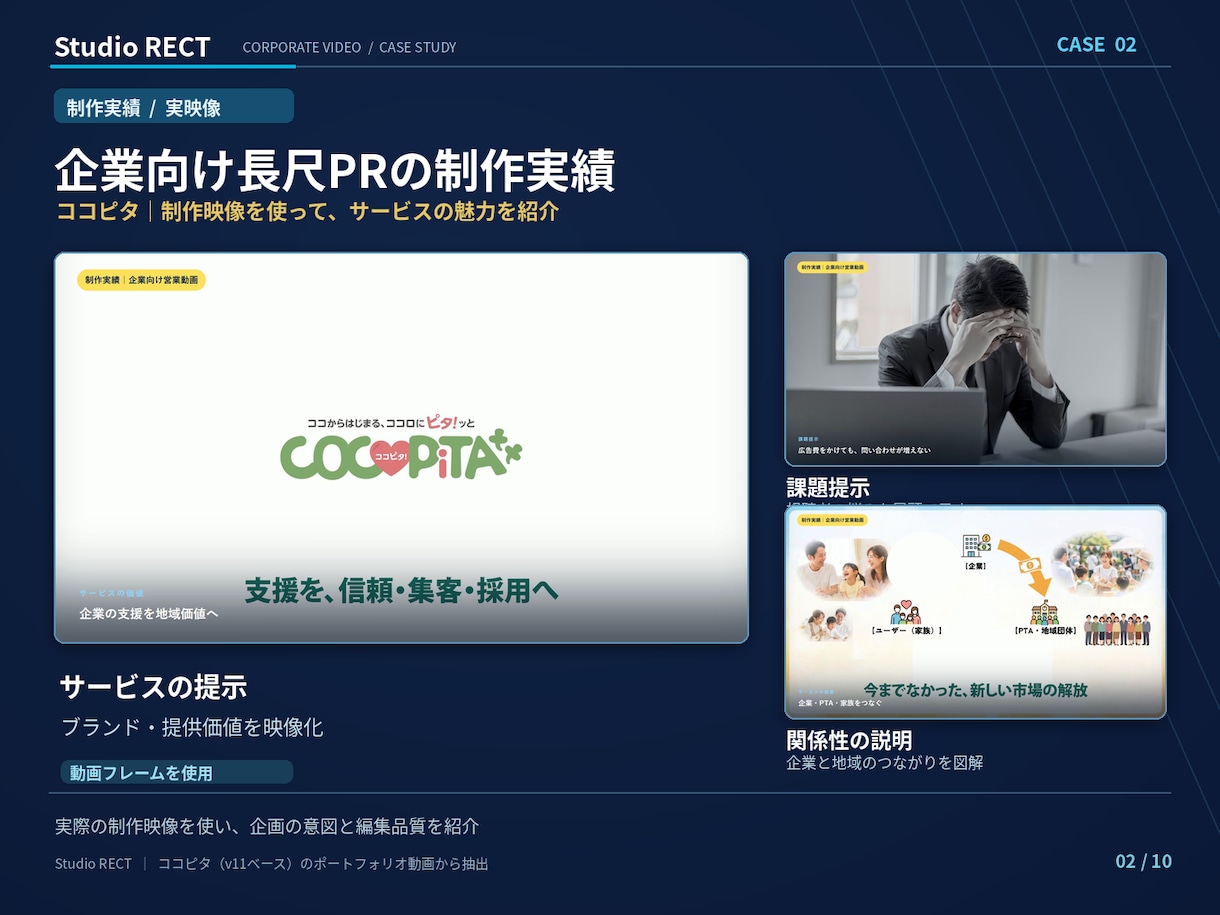The height and width of the screenshot is (915, 1220).
Task: Click the footer note ココピタ（v11ベース）のポートフォリオ動画から抽出
Action: [x=323, y=864]
